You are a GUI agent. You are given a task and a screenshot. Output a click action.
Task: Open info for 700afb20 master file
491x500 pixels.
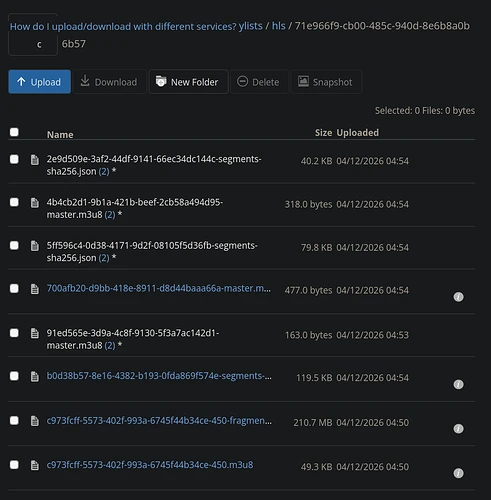click(458, 297)
